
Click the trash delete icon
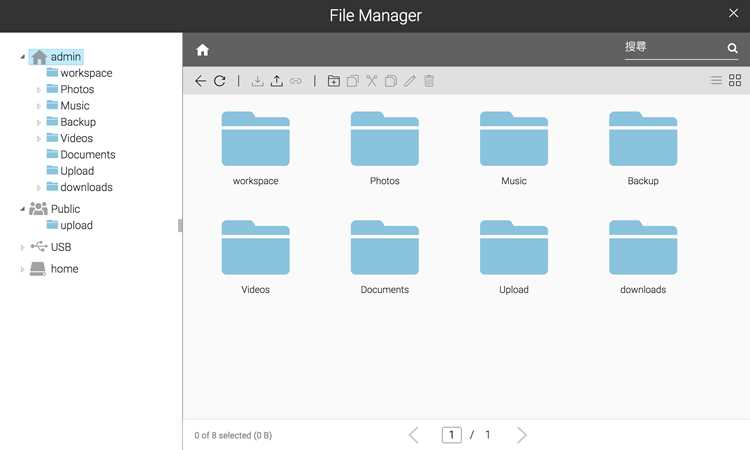[x=429, y=81]
